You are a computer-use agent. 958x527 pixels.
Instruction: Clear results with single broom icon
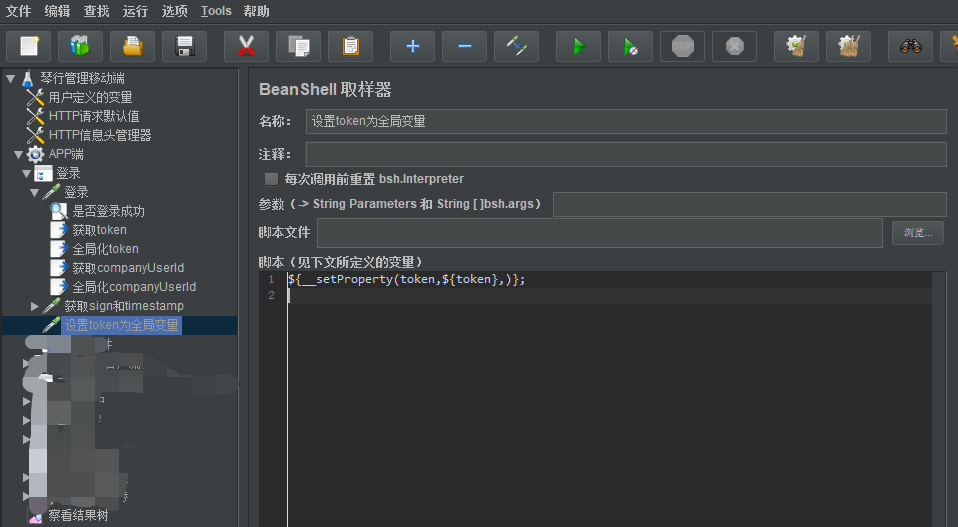click(x=796, y=46)
